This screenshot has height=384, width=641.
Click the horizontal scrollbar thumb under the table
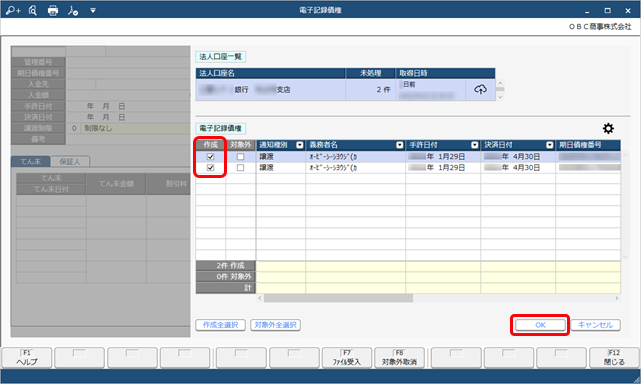[338, 299]
